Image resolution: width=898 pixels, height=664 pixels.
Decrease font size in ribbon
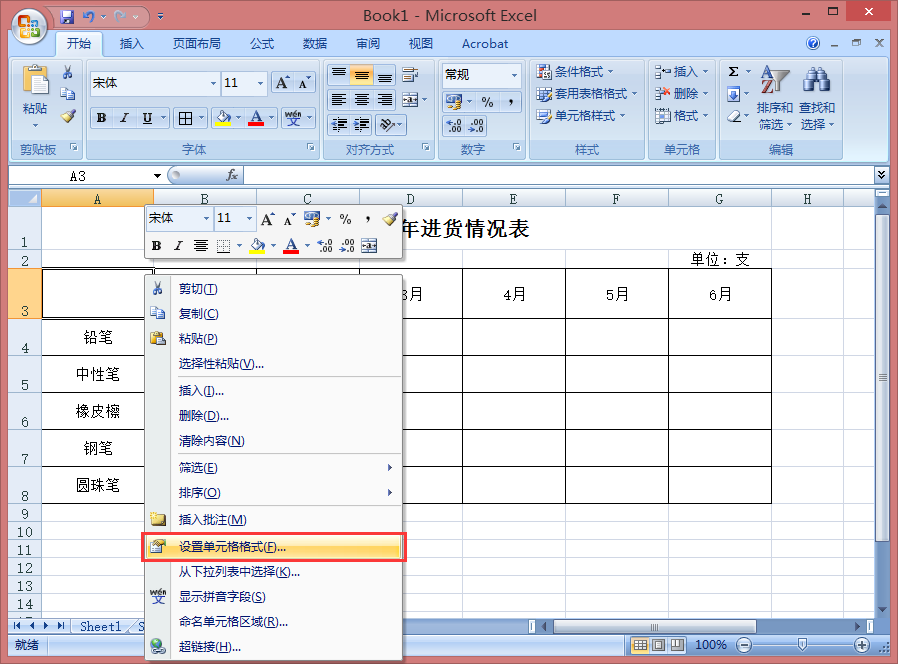(x=304, y=83)
